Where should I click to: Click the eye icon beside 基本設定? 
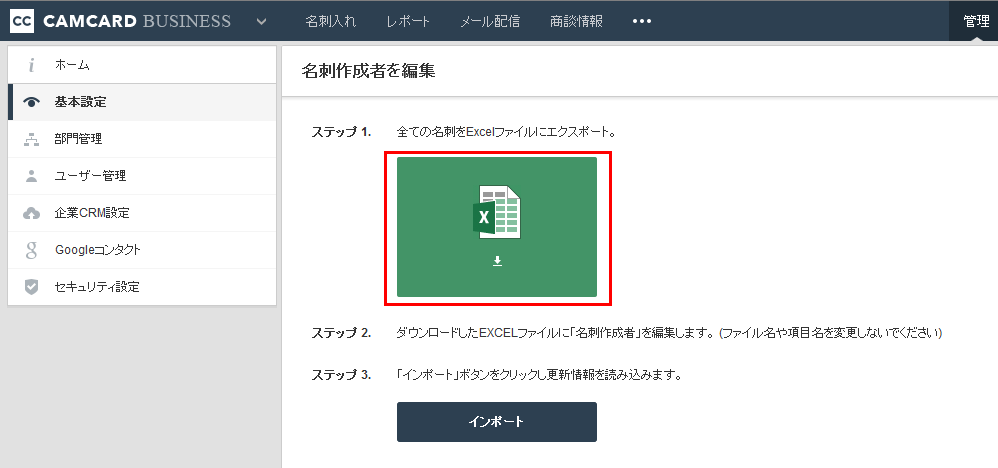tap(32, 102)
